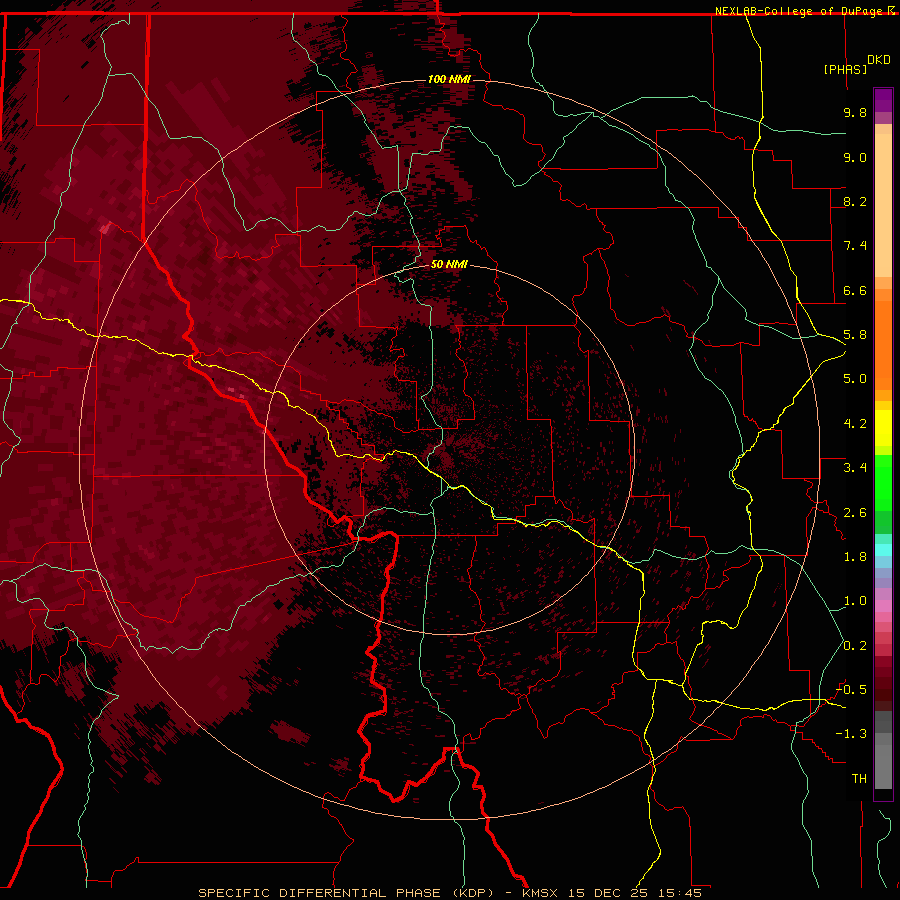Viewport: 900px width, 900px height.
Task: Click the 2.6 value on the color scale
Action: pos(855,513)
